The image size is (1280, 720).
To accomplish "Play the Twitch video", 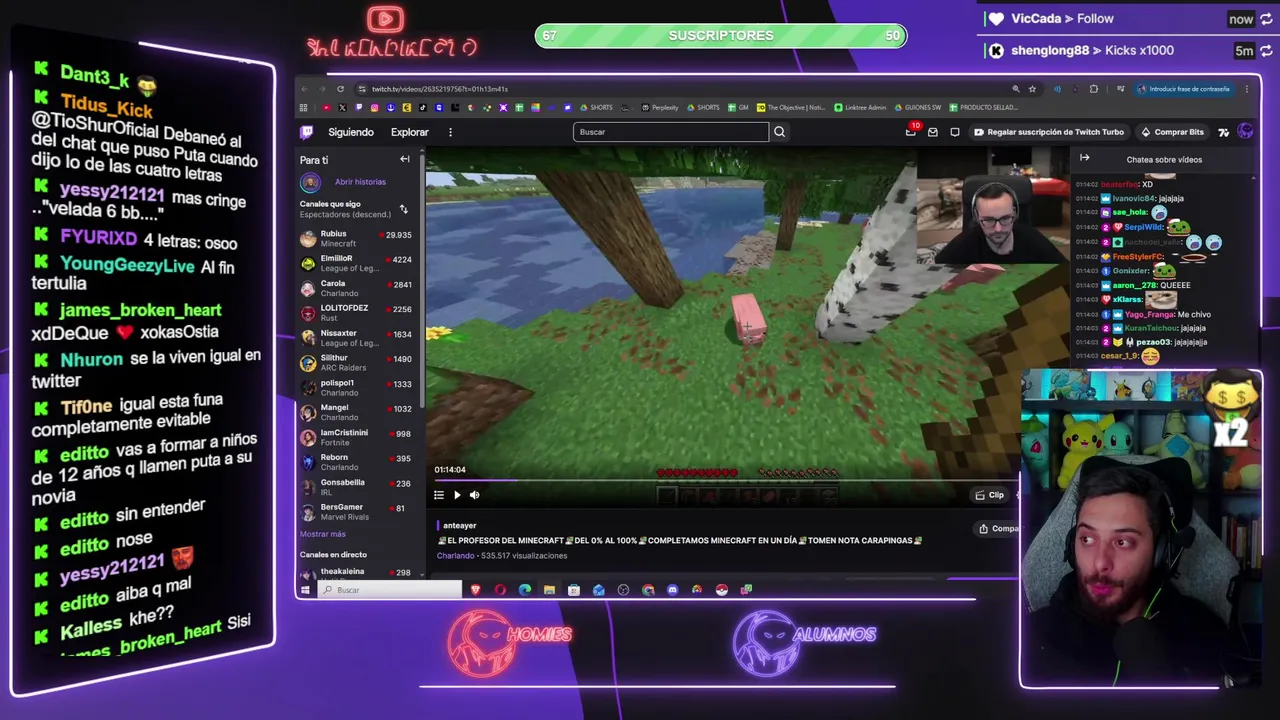I will [457, 495].
